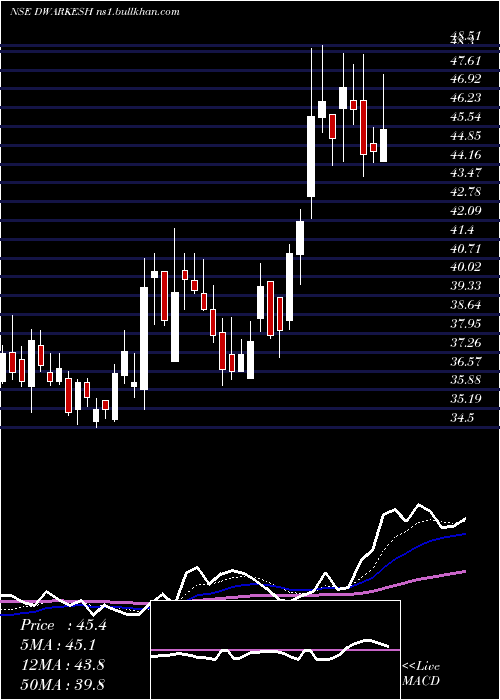
Task: Click the 40.02 price level value
Action: (466, 267)
